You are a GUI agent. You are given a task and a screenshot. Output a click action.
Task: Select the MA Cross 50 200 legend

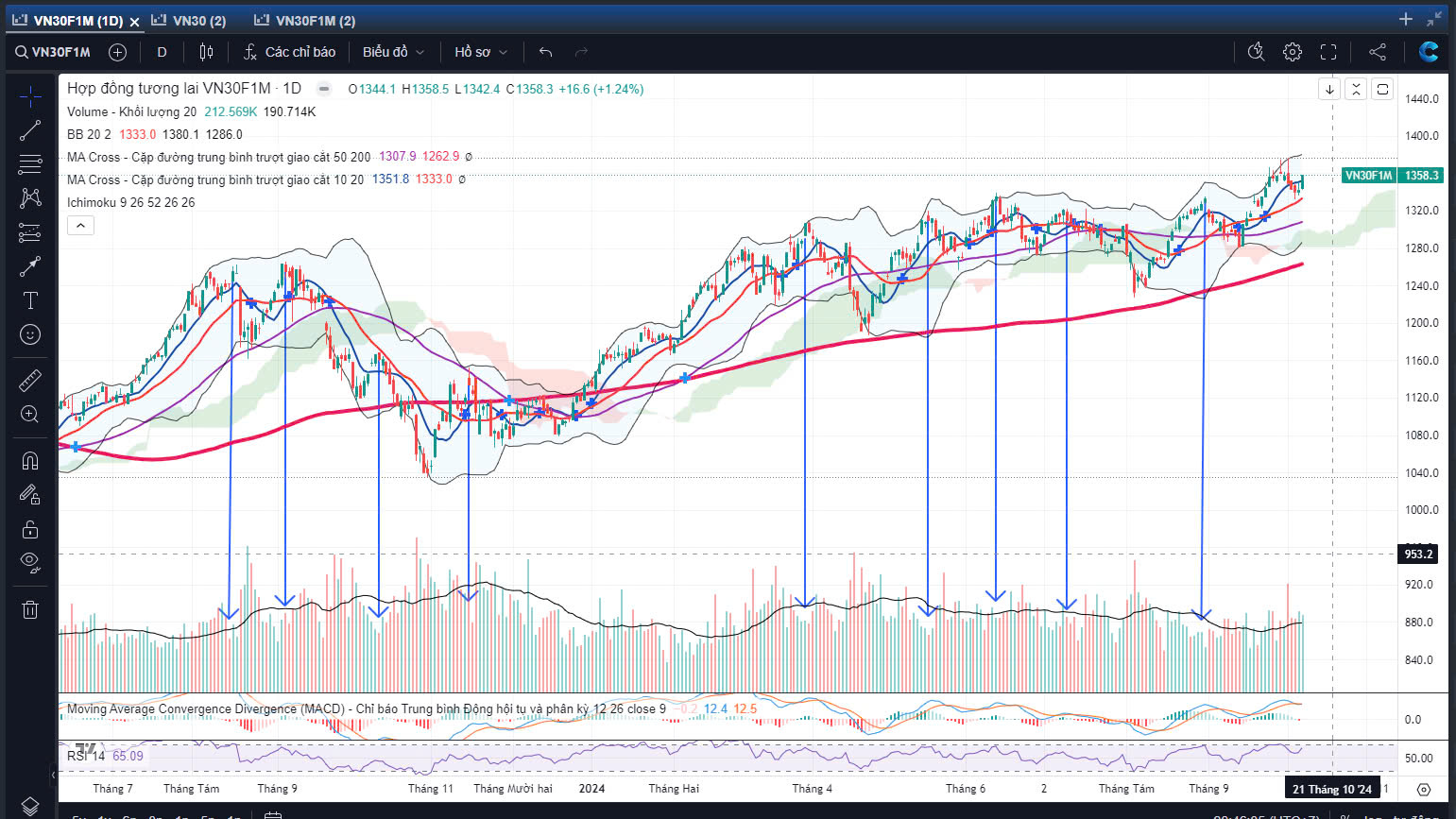(219, 157)
